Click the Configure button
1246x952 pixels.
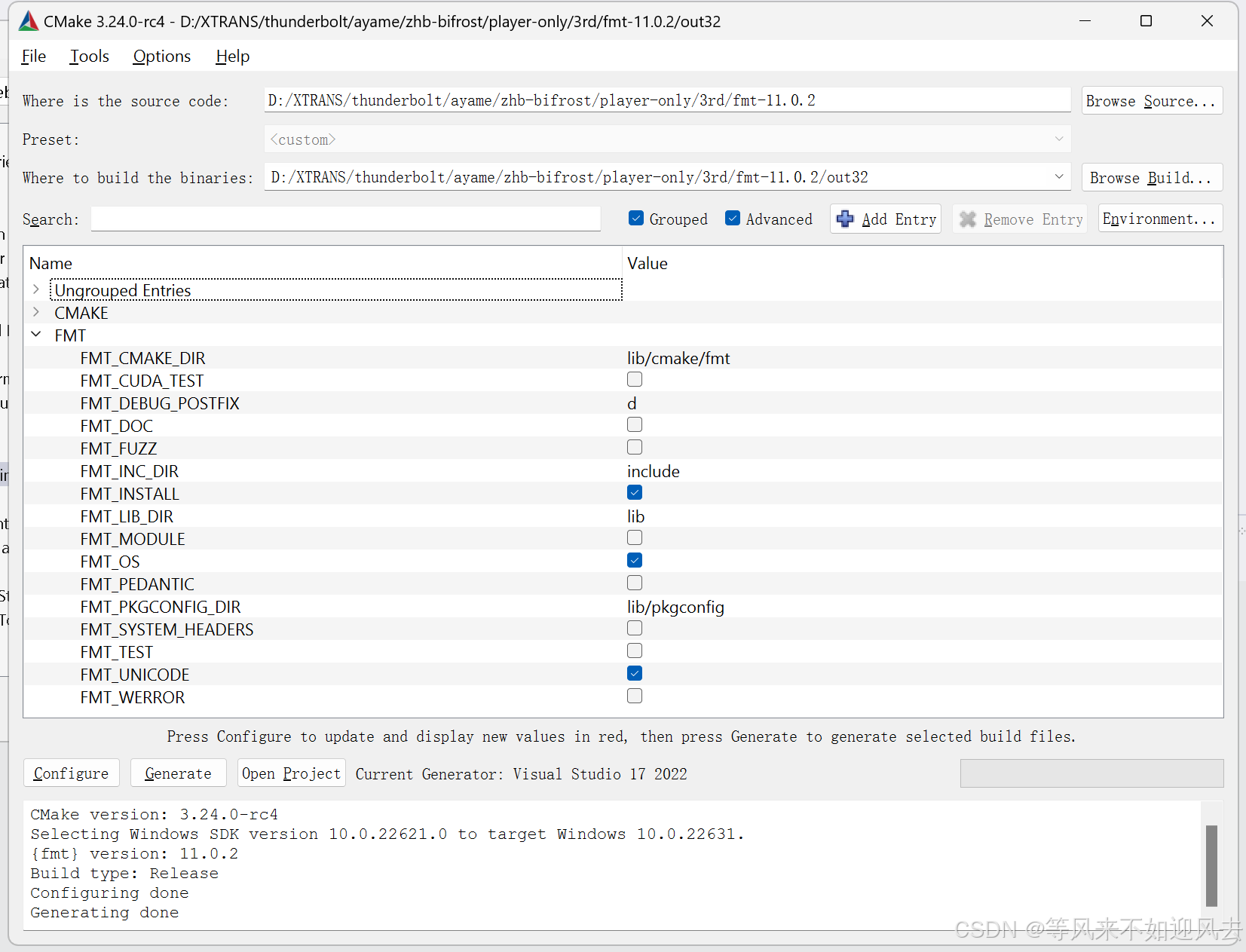click(x=72, y=773)
